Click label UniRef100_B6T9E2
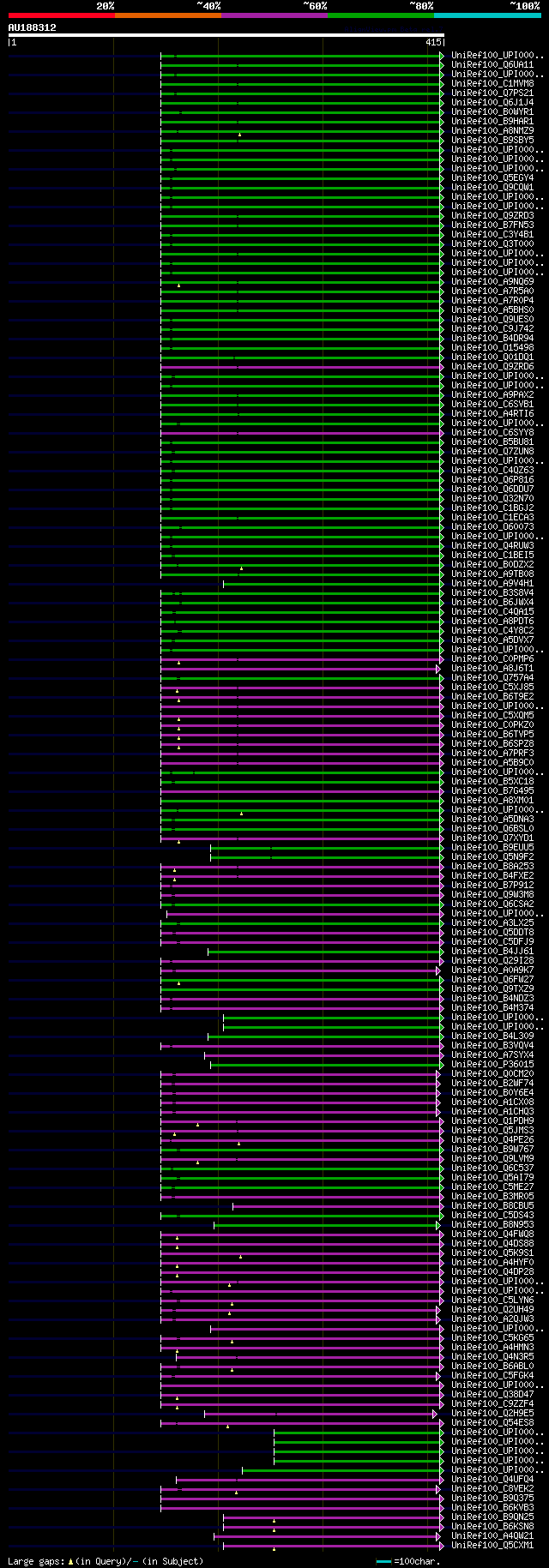 (x=492, y=697)
